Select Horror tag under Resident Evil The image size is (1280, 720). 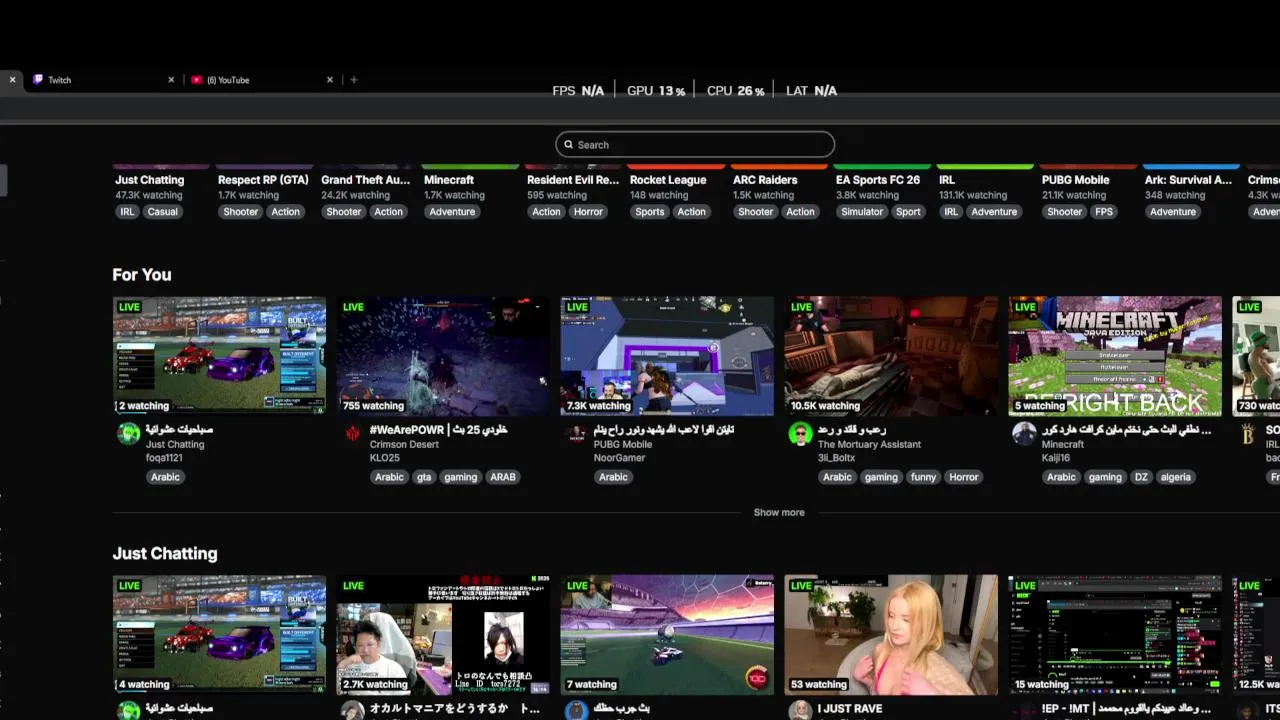click(x=588, y=212)
